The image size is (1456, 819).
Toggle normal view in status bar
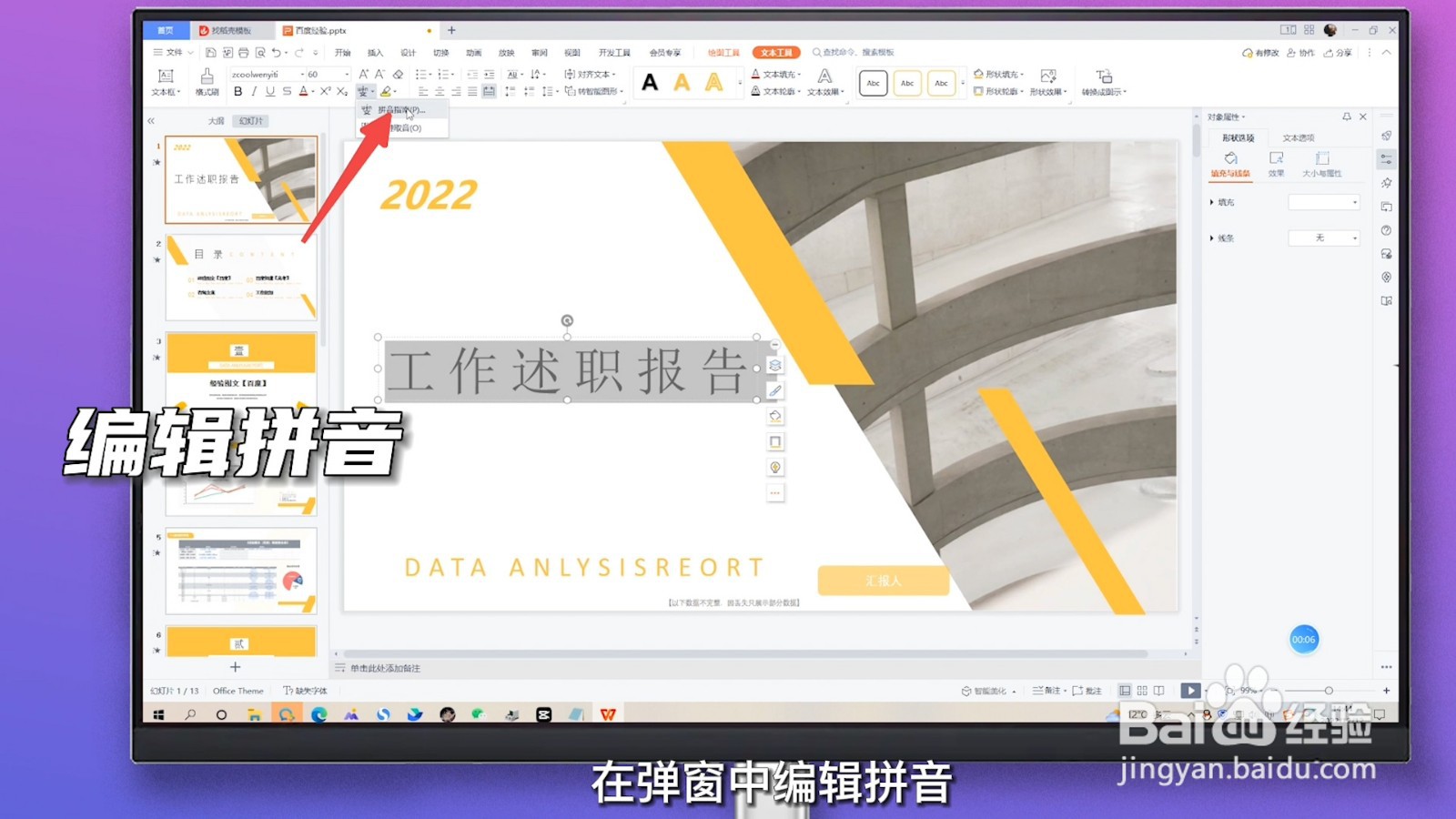(x=1125, y=691)
